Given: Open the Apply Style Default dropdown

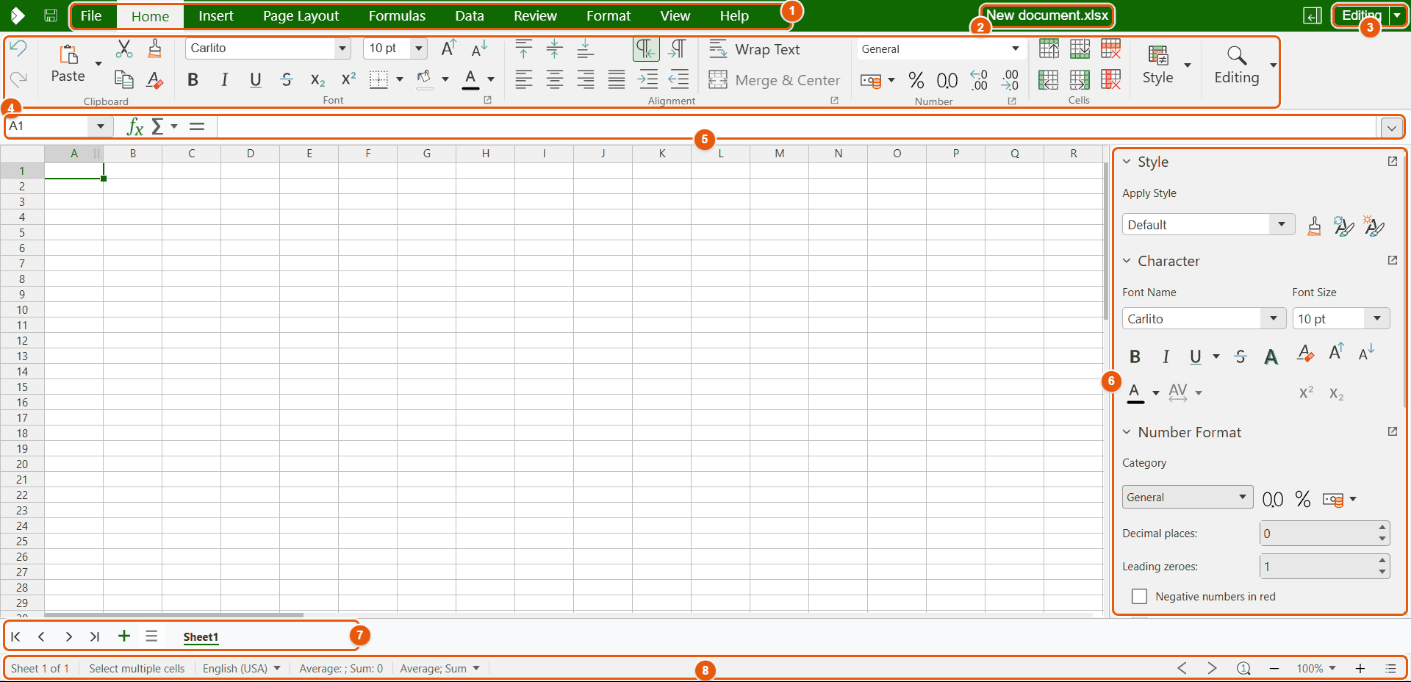Looking at the screenshot, I should [1282, 225].
